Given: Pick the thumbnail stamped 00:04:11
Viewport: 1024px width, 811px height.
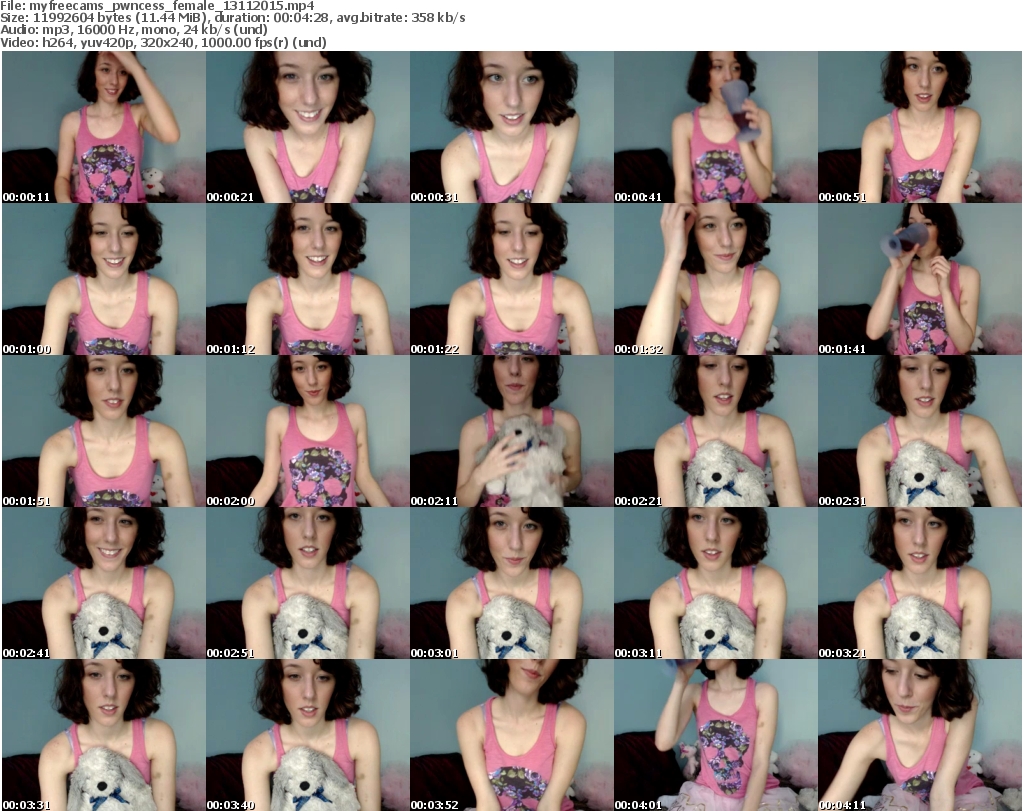Looking at the screenshot, I should tap(920, 735).
